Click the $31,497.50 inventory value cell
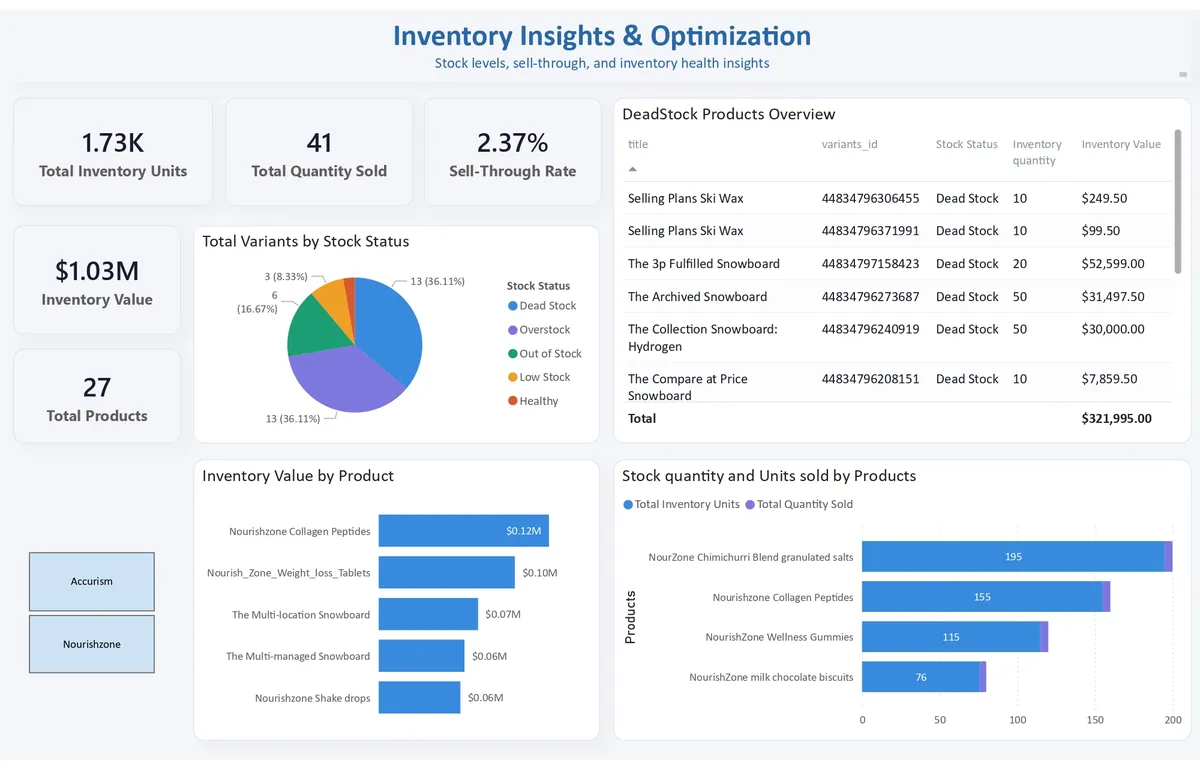 click(1113, 297)
